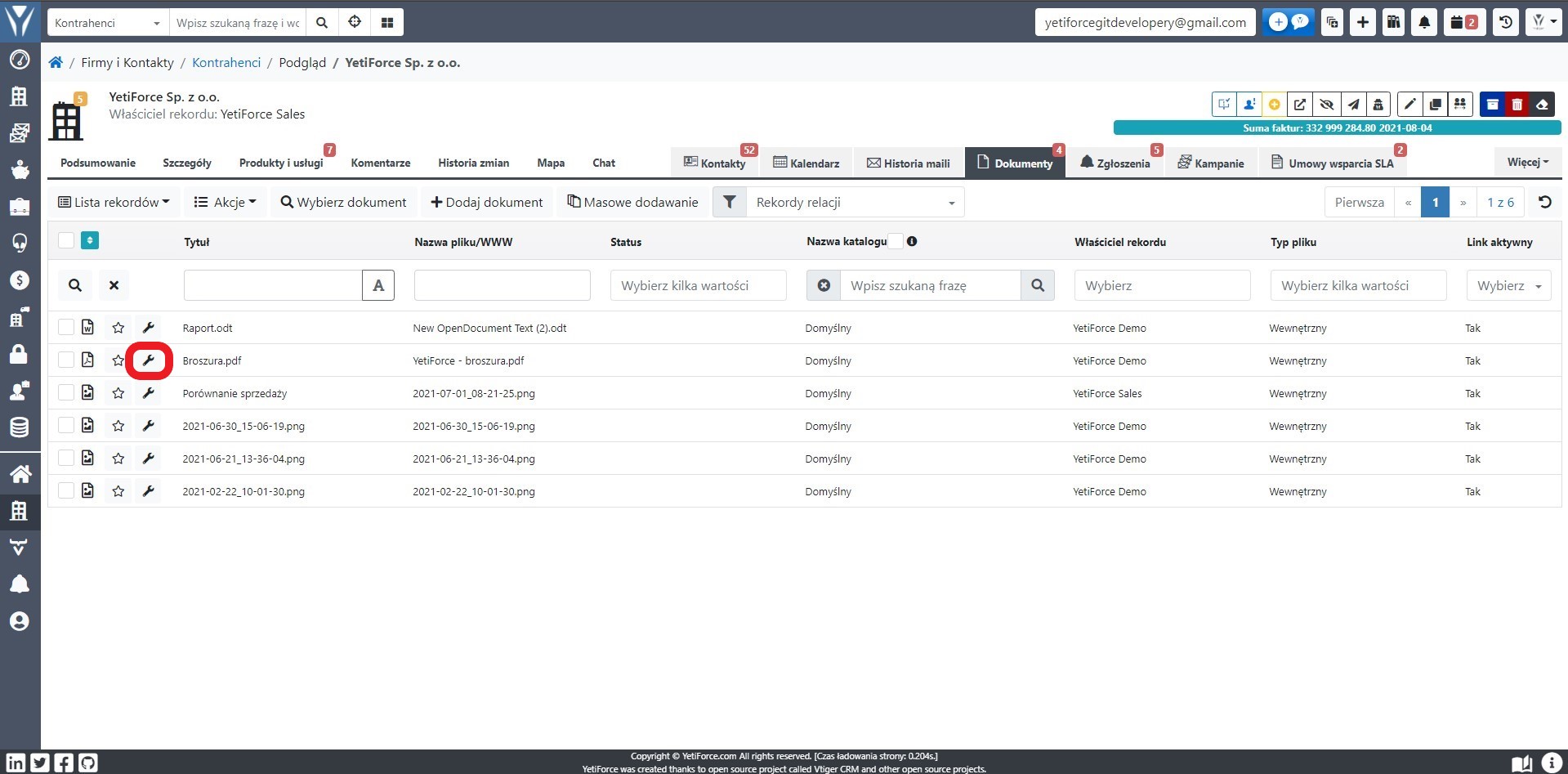Screen dimensions: 1568x774
Task: Open the Typ pliku filter dropdown
Action: pos(1358,285)
